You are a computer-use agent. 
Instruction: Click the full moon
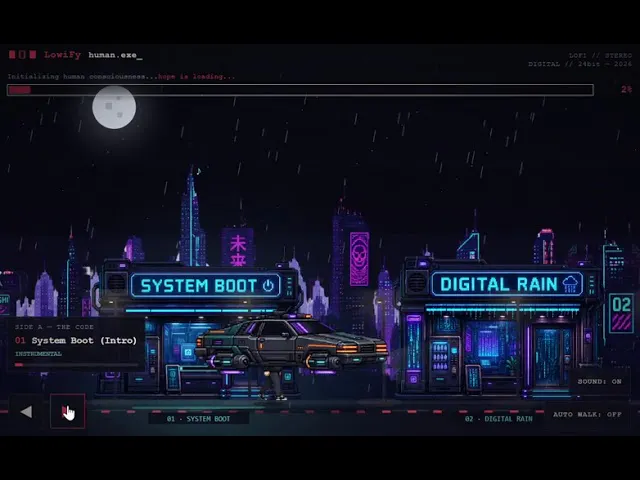click(114, 107)
